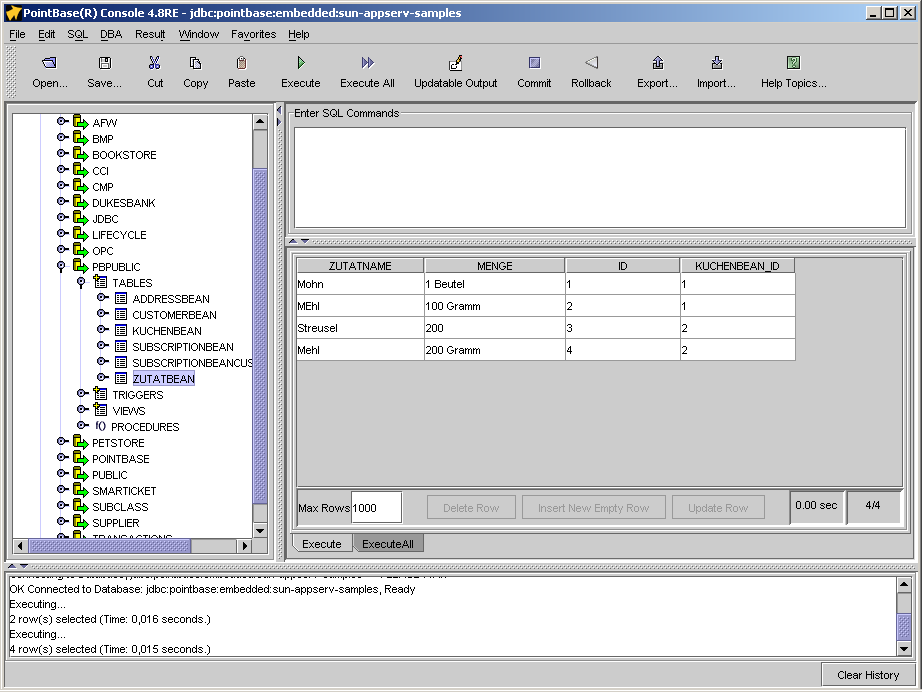Click the TABLES node icon
This screenshot has height=692, width=922.
click(x=101, y=282)
